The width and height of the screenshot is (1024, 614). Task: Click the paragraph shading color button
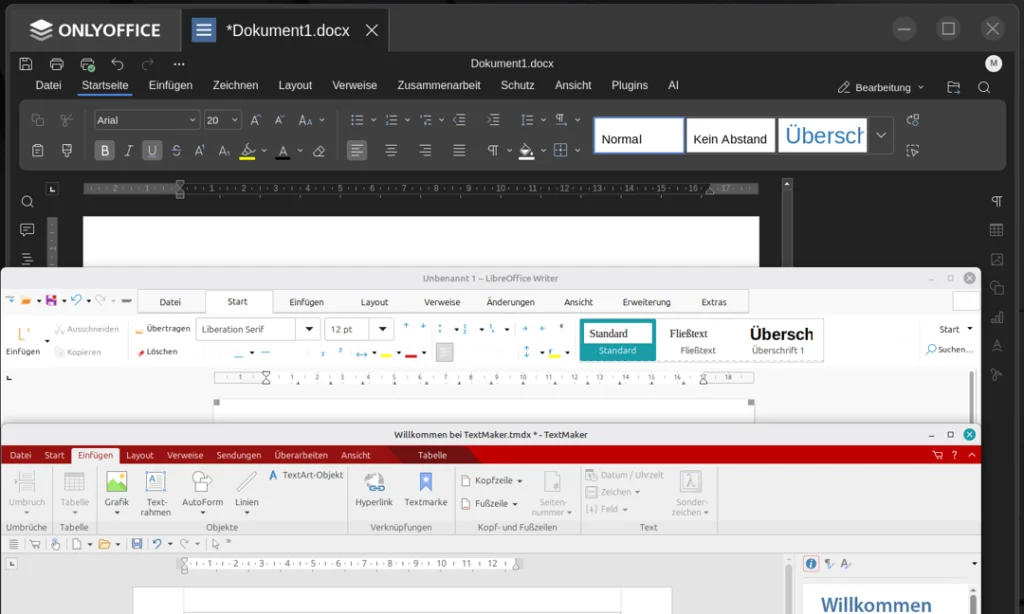(526, 151)
